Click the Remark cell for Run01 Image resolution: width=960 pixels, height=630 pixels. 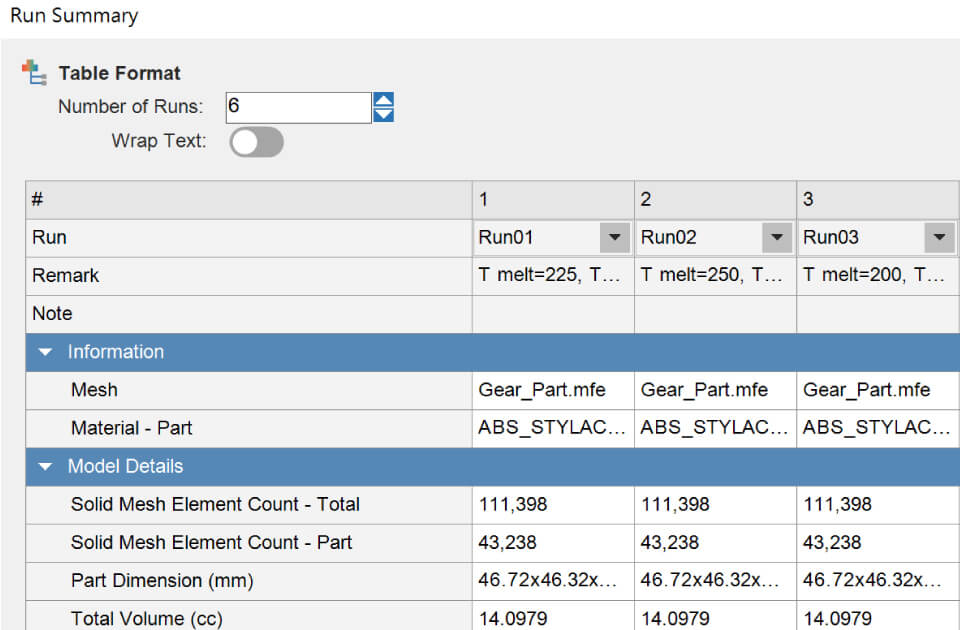click(552, 276)
